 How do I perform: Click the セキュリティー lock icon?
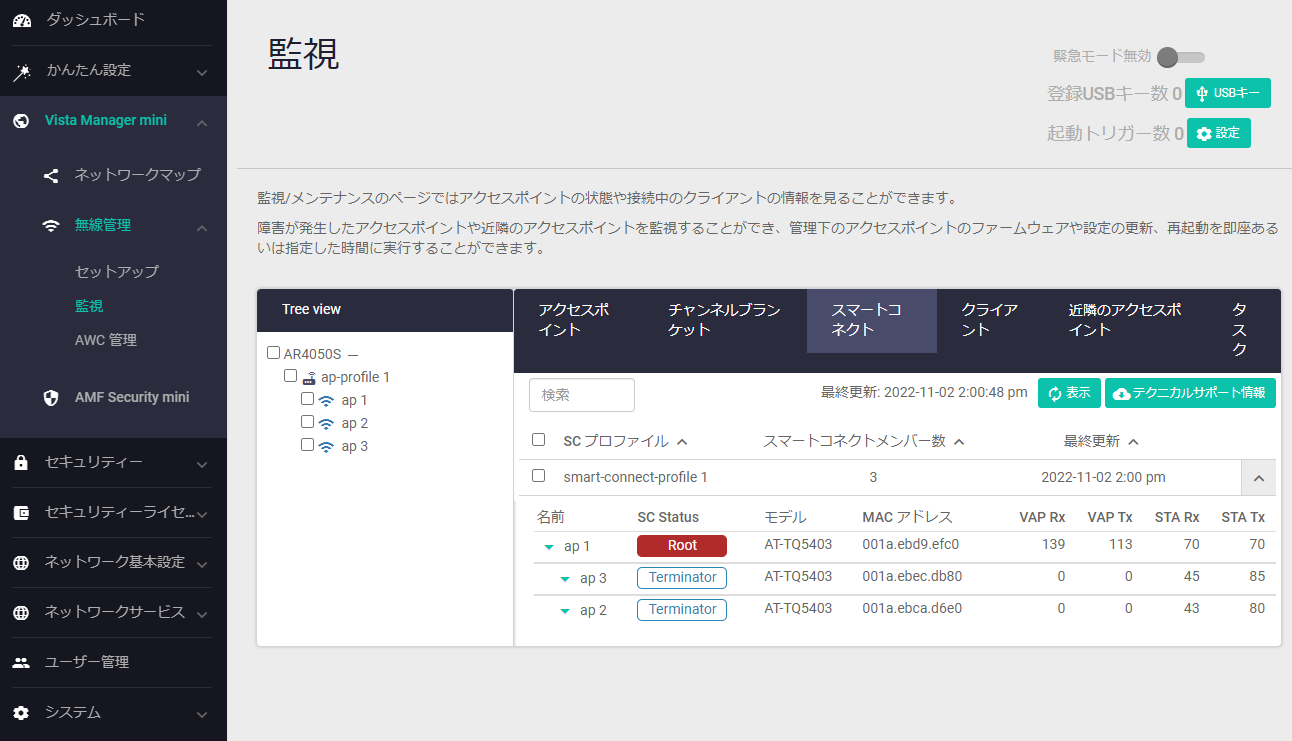tap(21, 463)
